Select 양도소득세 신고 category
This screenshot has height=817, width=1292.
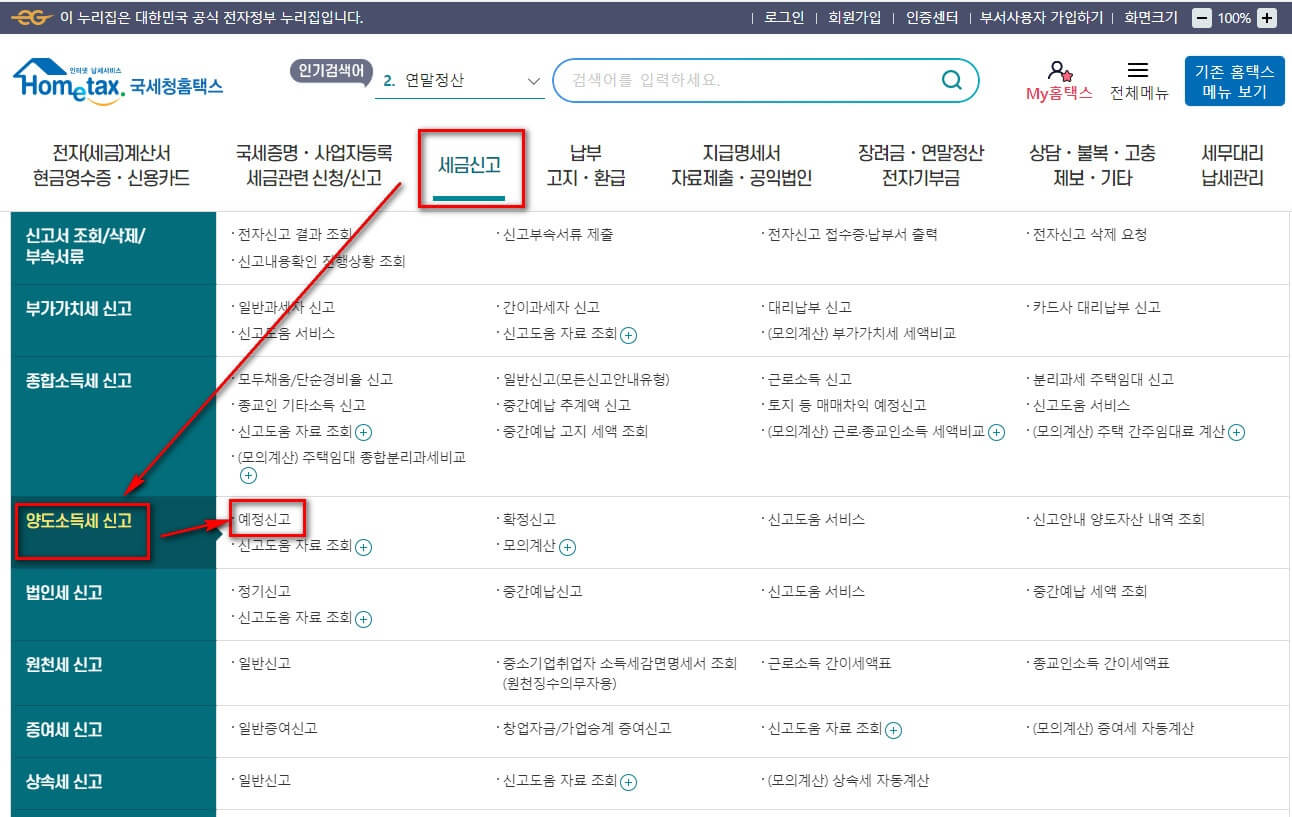[x=114, y=532]
